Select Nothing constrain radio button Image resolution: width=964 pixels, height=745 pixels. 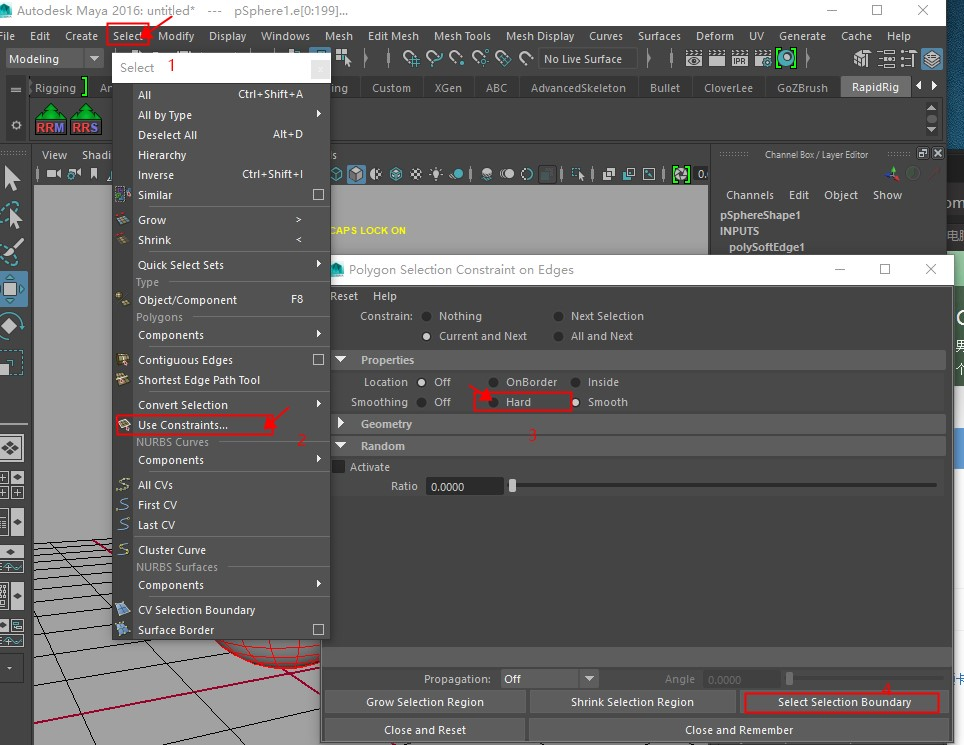tap(426, 316)
